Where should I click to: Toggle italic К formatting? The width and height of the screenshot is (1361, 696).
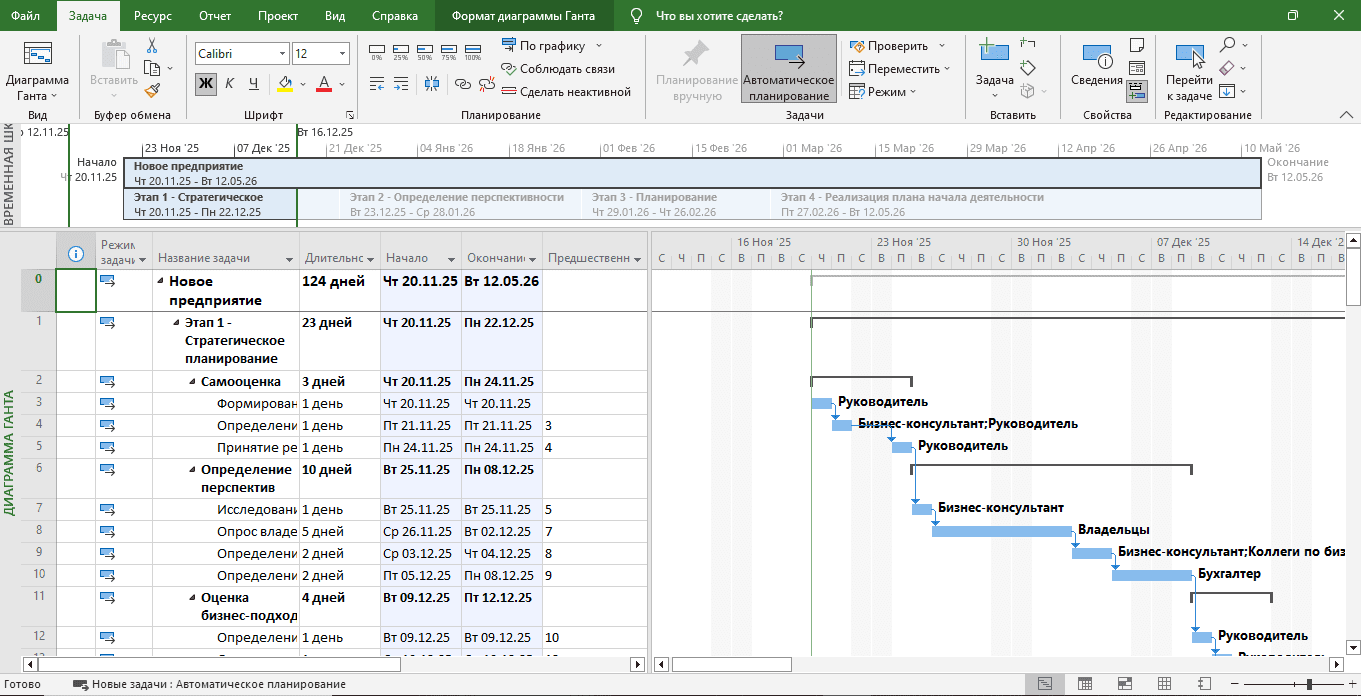click(x=229, y=83)
